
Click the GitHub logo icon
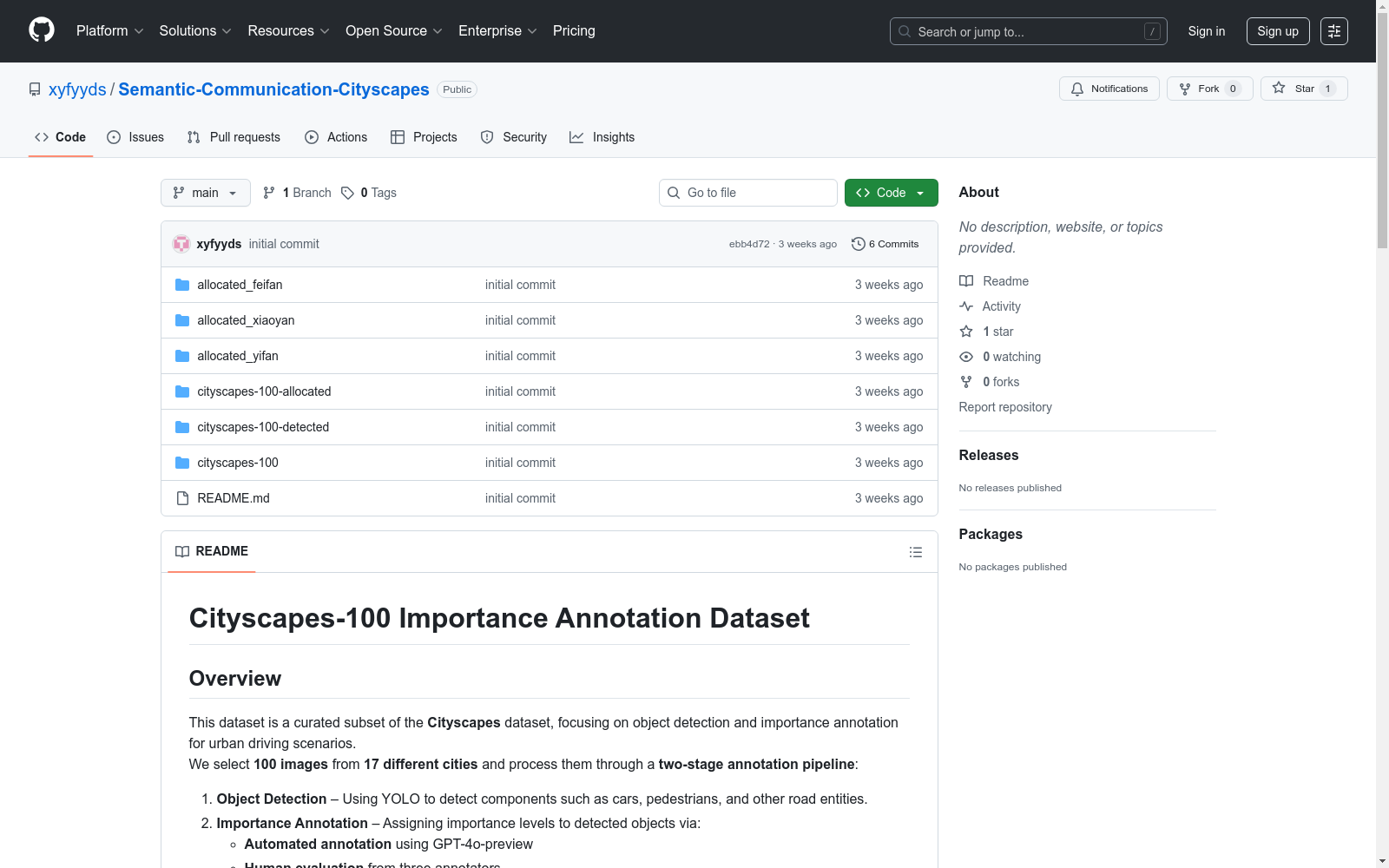coord(42,30)
